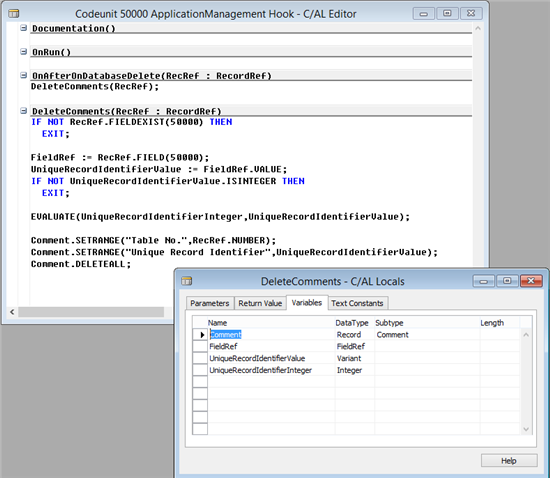550x478 pixels.
Task: Click the Help button
Action: (x=509, y=460)
